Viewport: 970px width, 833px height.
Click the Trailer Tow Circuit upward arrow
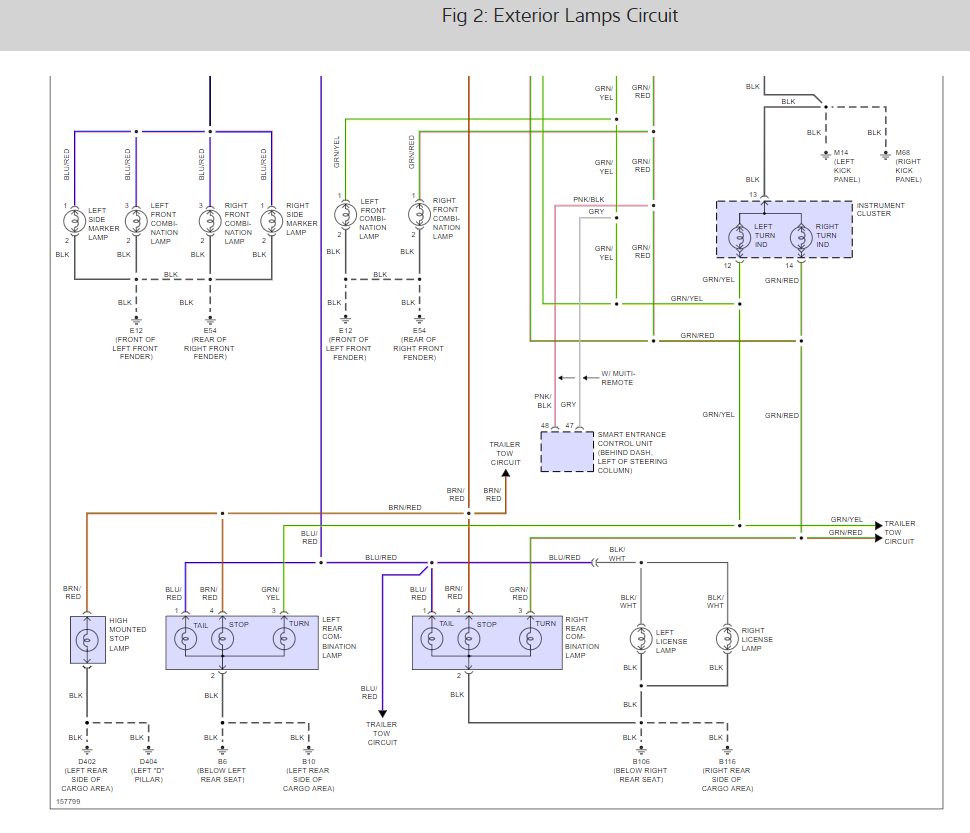tap(505, 473)
